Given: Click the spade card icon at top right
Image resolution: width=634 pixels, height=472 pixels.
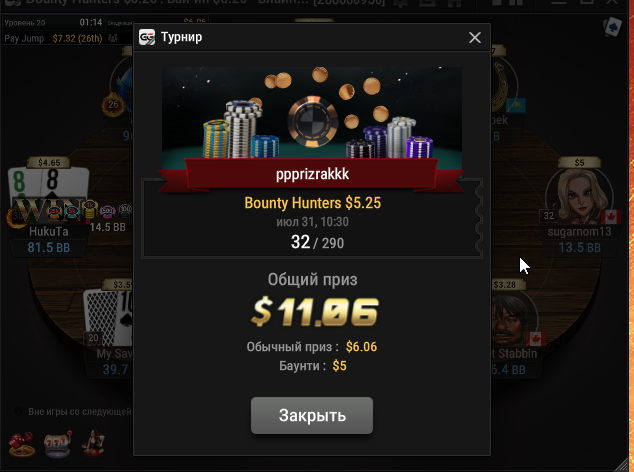Looking at the screenshot, I should (x=612, y=28).
